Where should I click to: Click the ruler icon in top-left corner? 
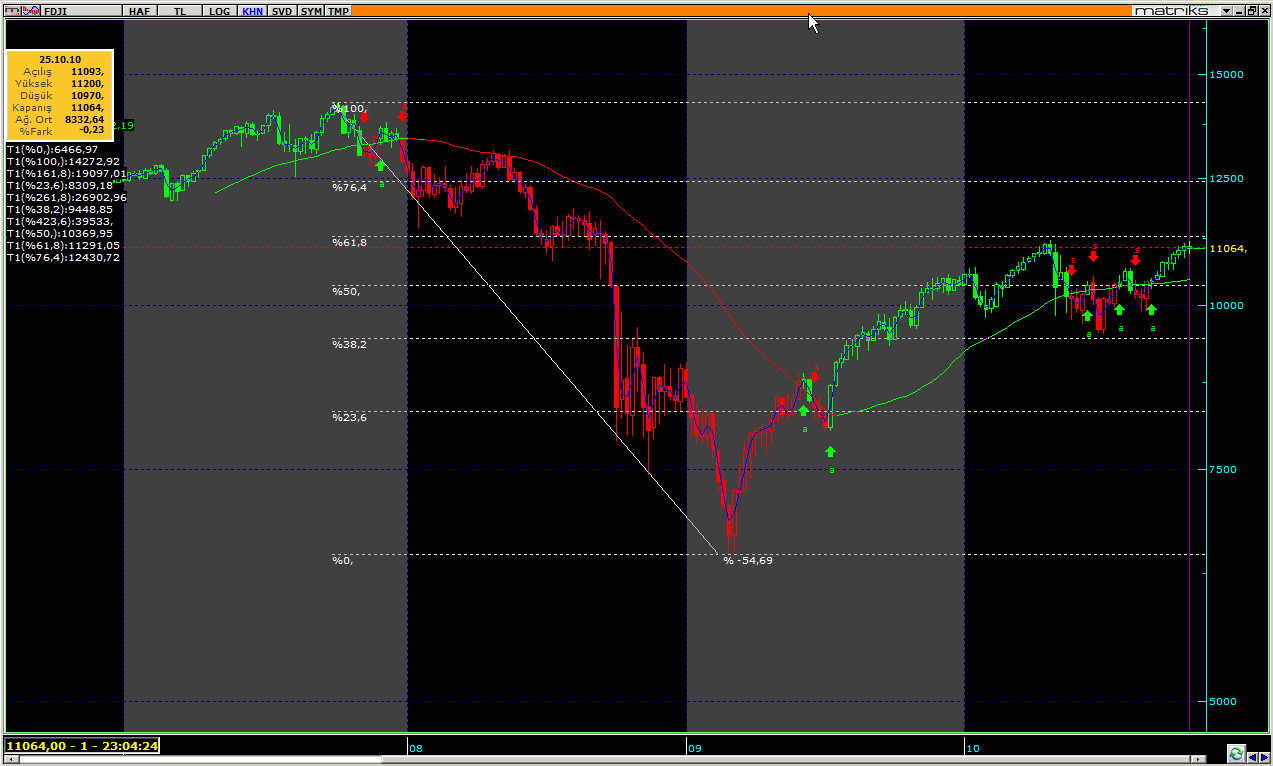[x=14, y=10]
